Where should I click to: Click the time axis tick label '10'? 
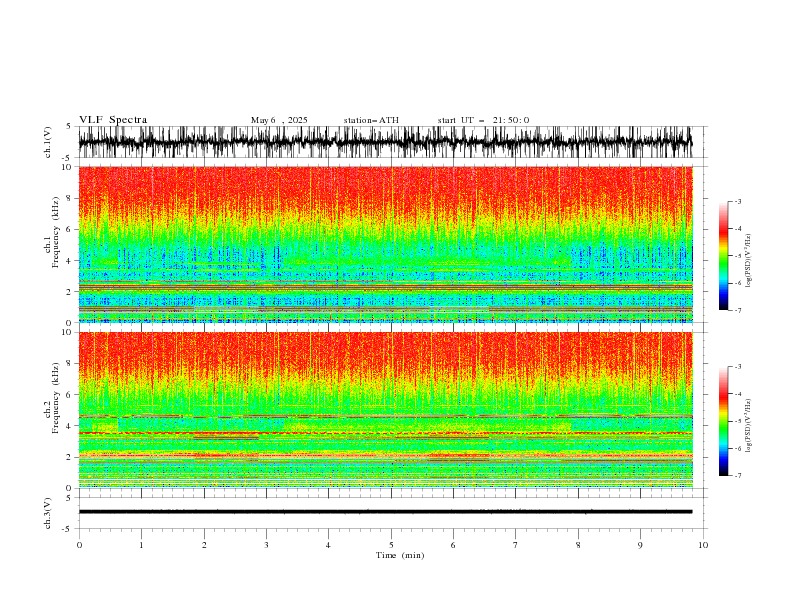(x=703, y=545)
